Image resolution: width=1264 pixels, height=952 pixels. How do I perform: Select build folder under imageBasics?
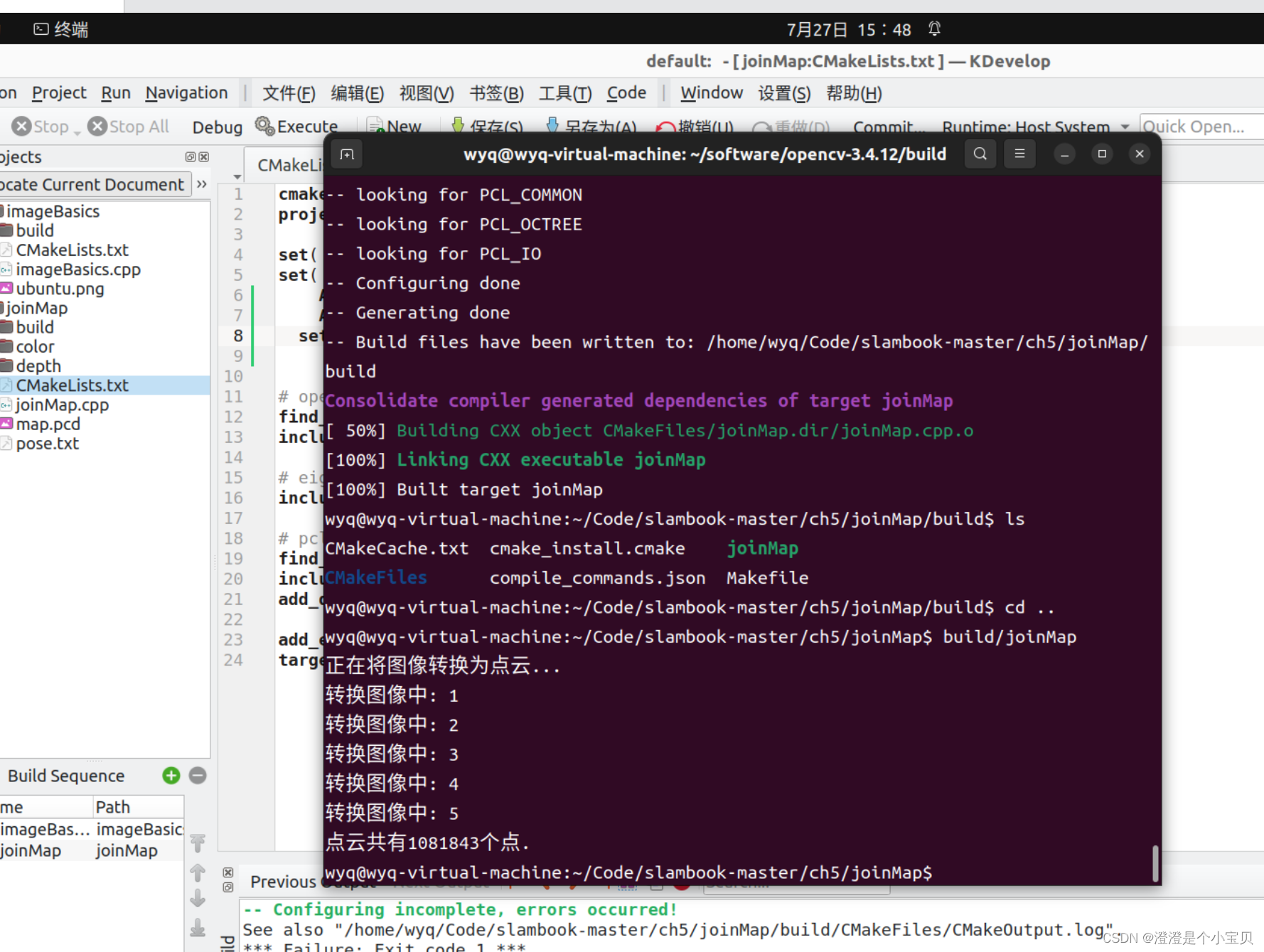[35, 230]
